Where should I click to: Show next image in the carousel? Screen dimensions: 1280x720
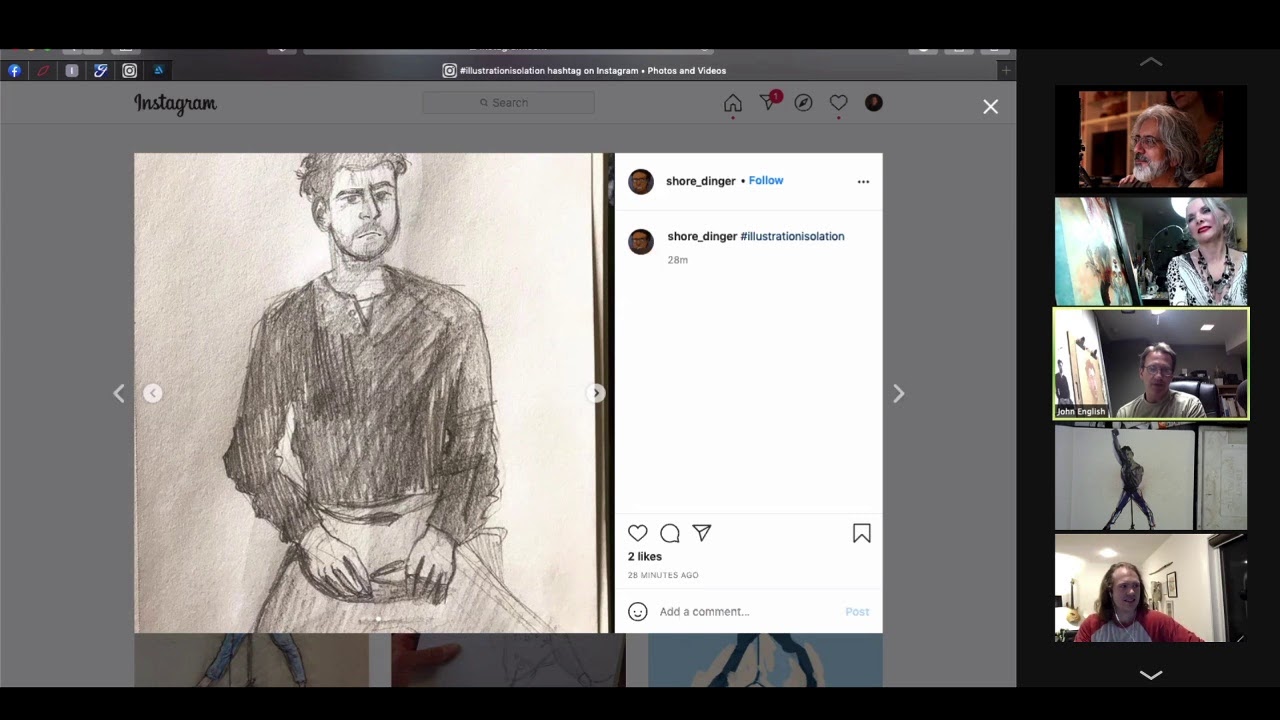point(596,393)
